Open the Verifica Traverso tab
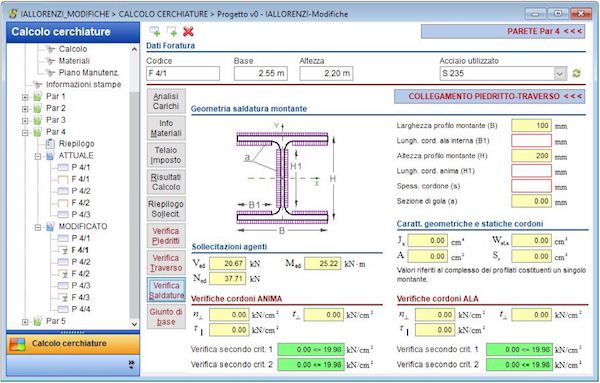This screenshot has width=600, height=383. coord(166,263)
